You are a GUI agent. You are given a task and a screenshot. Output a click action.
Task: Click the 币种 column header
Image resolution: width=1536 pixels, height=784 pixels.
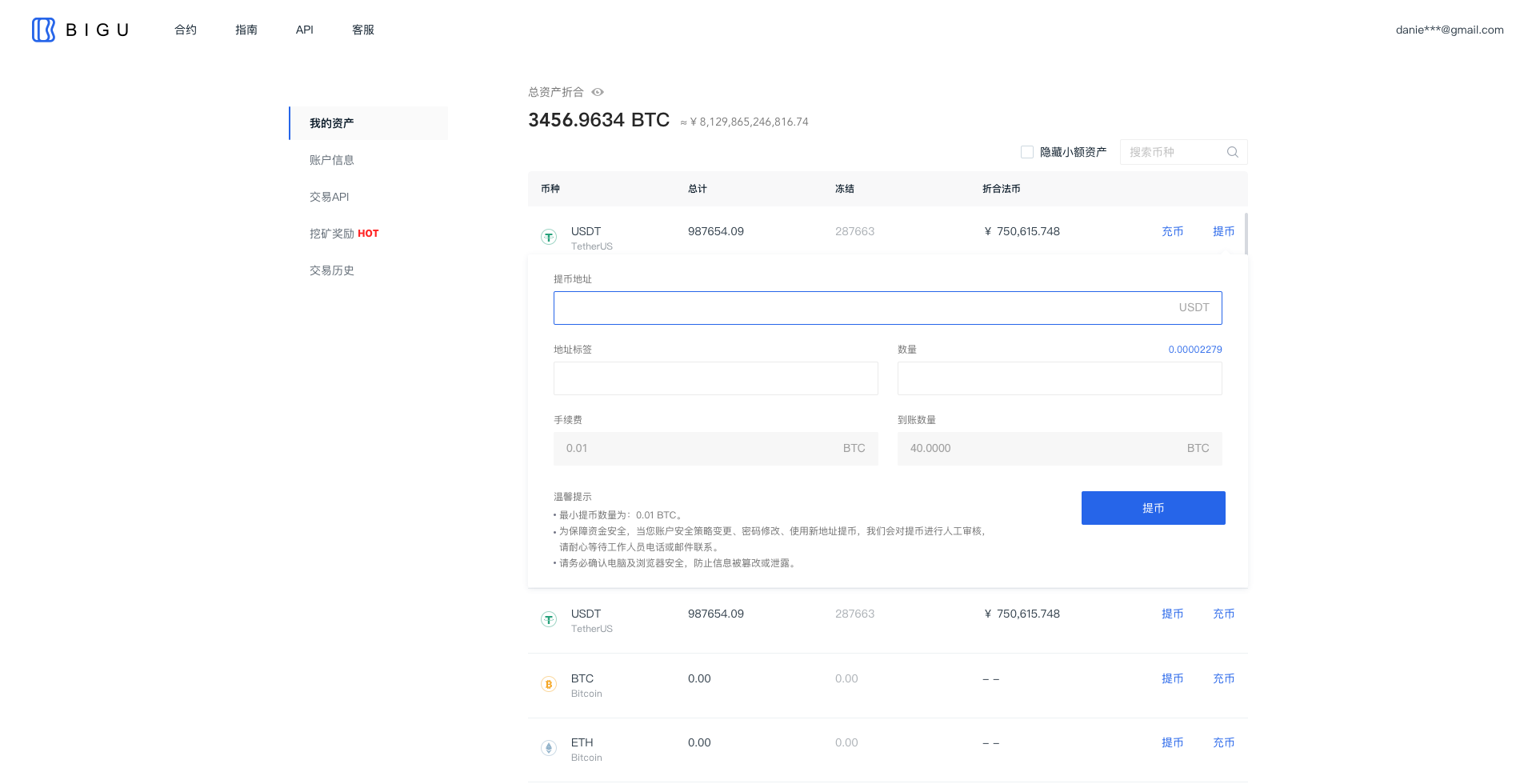click(550, 189)
